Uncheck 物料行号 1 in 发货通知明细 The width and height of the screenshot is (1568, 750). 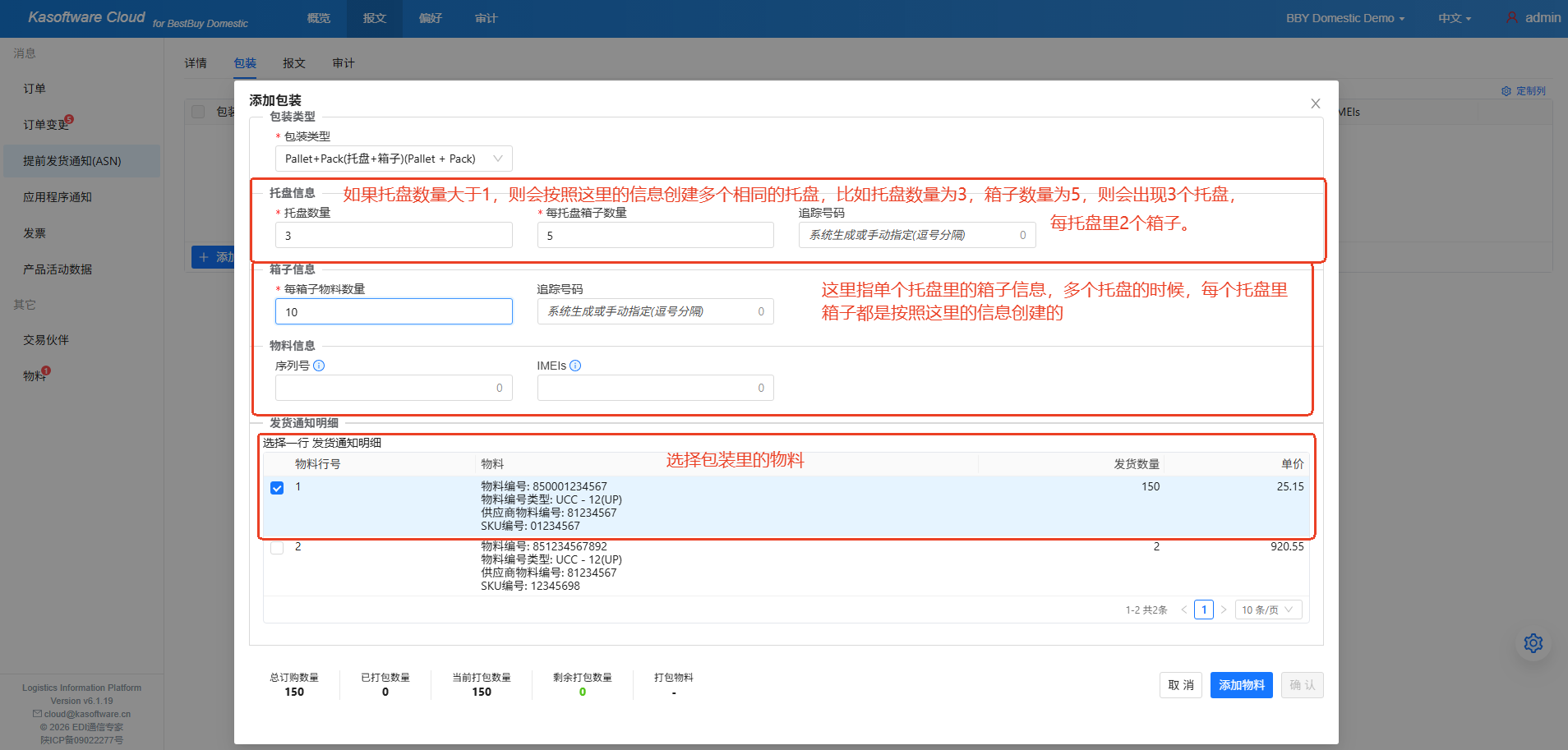click(x=277, y=487)
